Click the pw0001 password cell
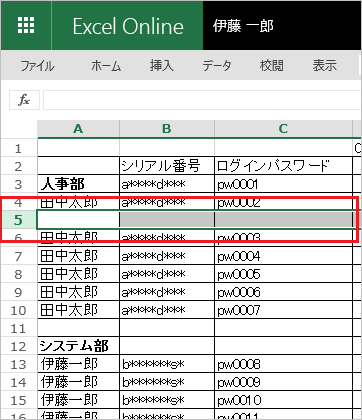Viewport: 362px width, 420px height. pyautogui.click(x=283, y=184)
